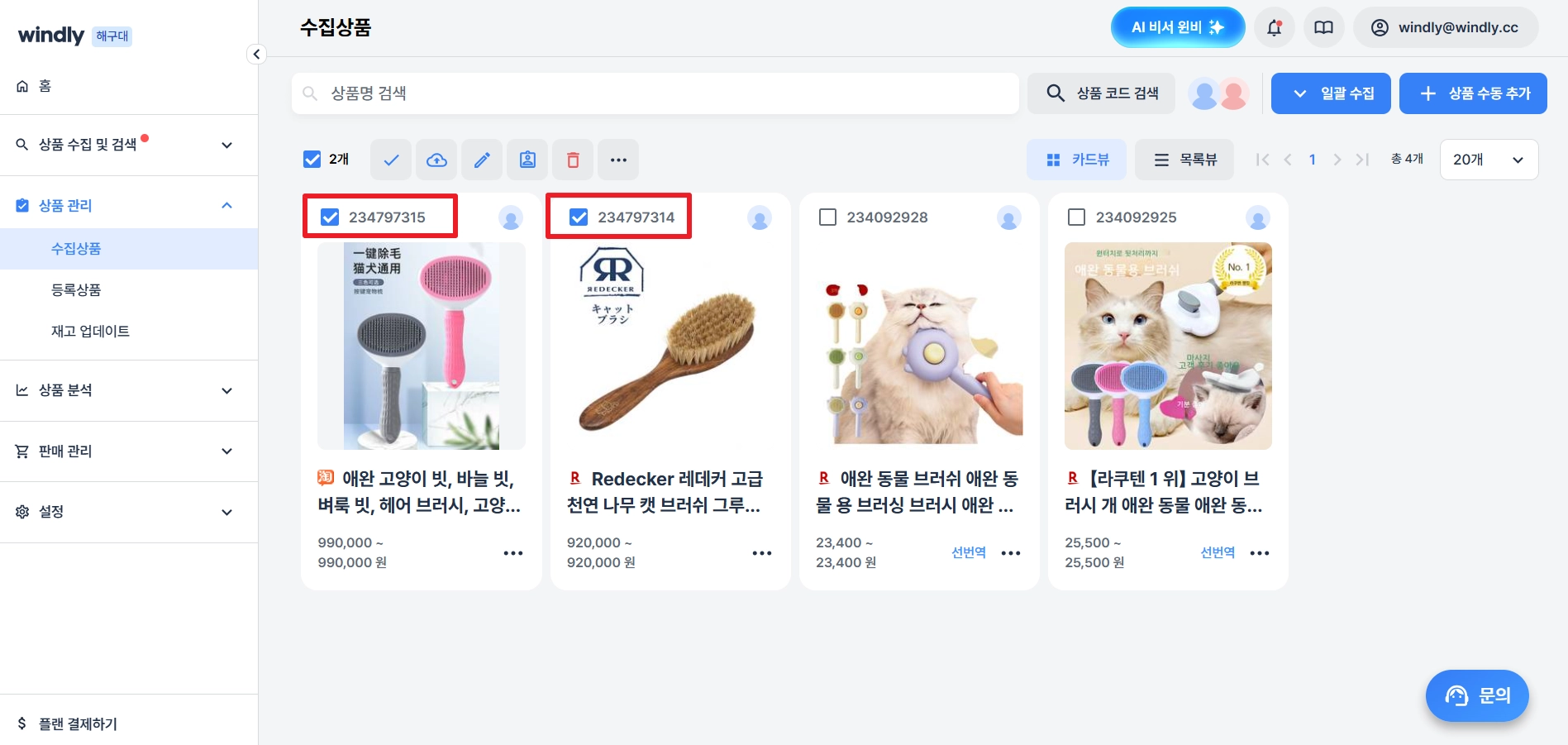This screenshot has width=1568, height=745.
Task: Click the cloud upload icon
Action: pos(436,160)
